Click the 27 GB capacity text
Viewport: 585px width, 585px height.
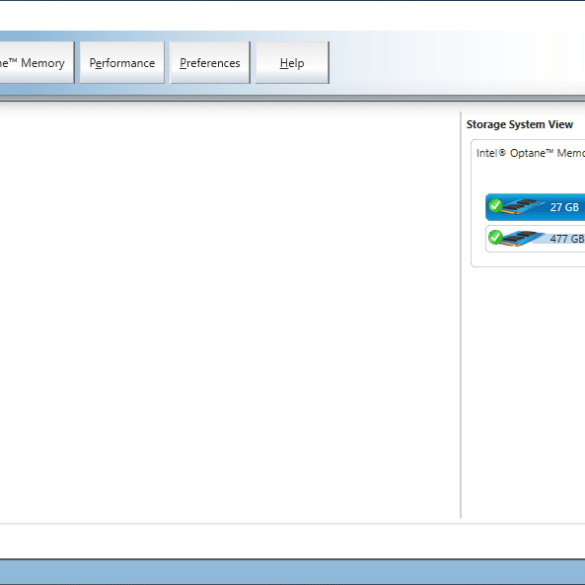point(564,207)
